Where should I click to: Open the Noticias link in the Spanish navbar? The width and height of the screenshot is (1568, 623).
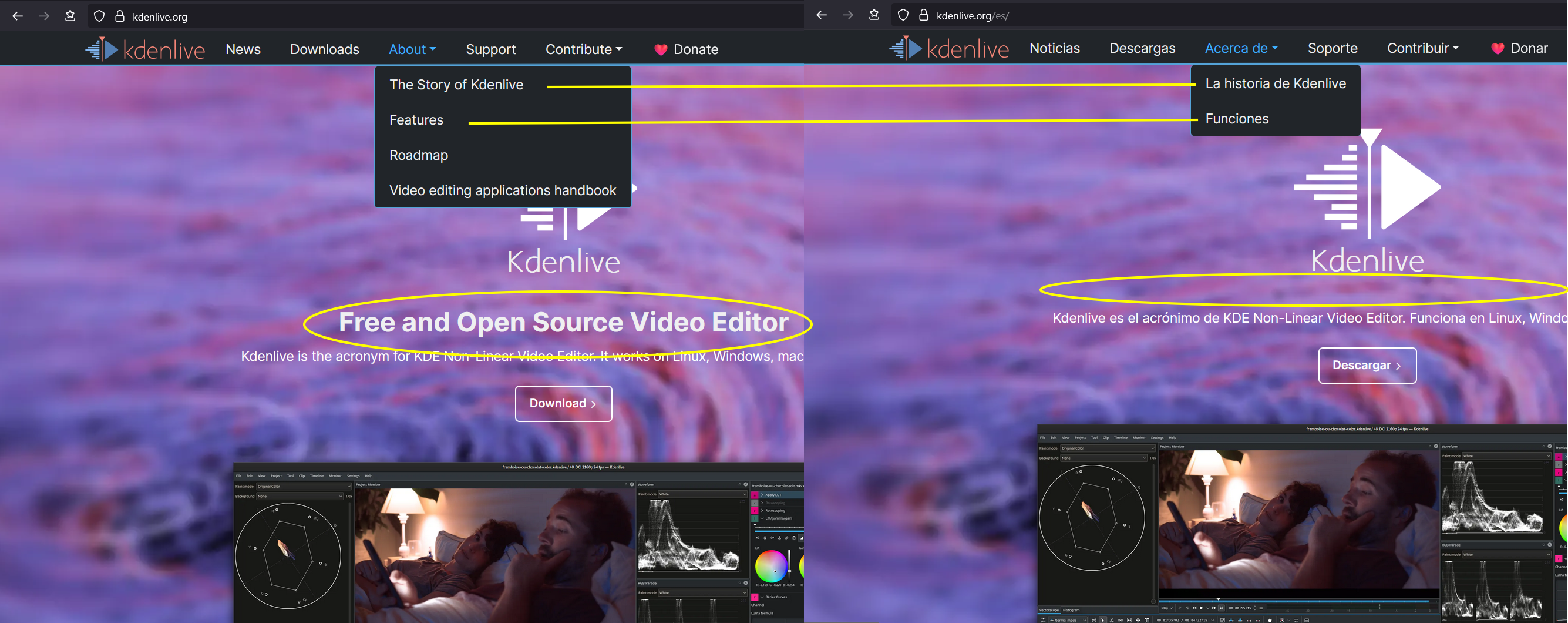pos(1054,48)
